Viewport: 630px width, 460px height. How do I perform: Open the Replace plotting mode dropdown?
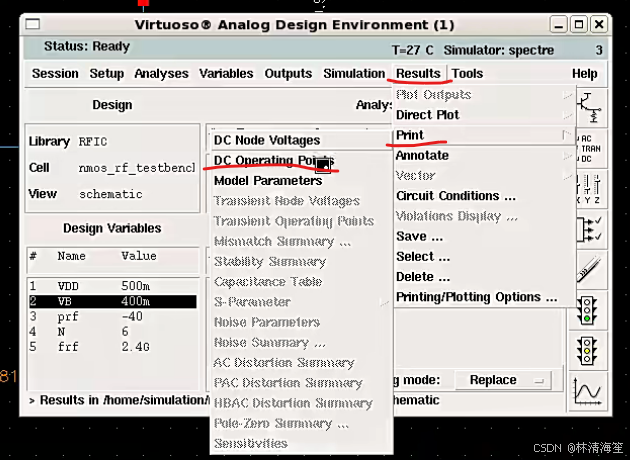pos(503,380)
